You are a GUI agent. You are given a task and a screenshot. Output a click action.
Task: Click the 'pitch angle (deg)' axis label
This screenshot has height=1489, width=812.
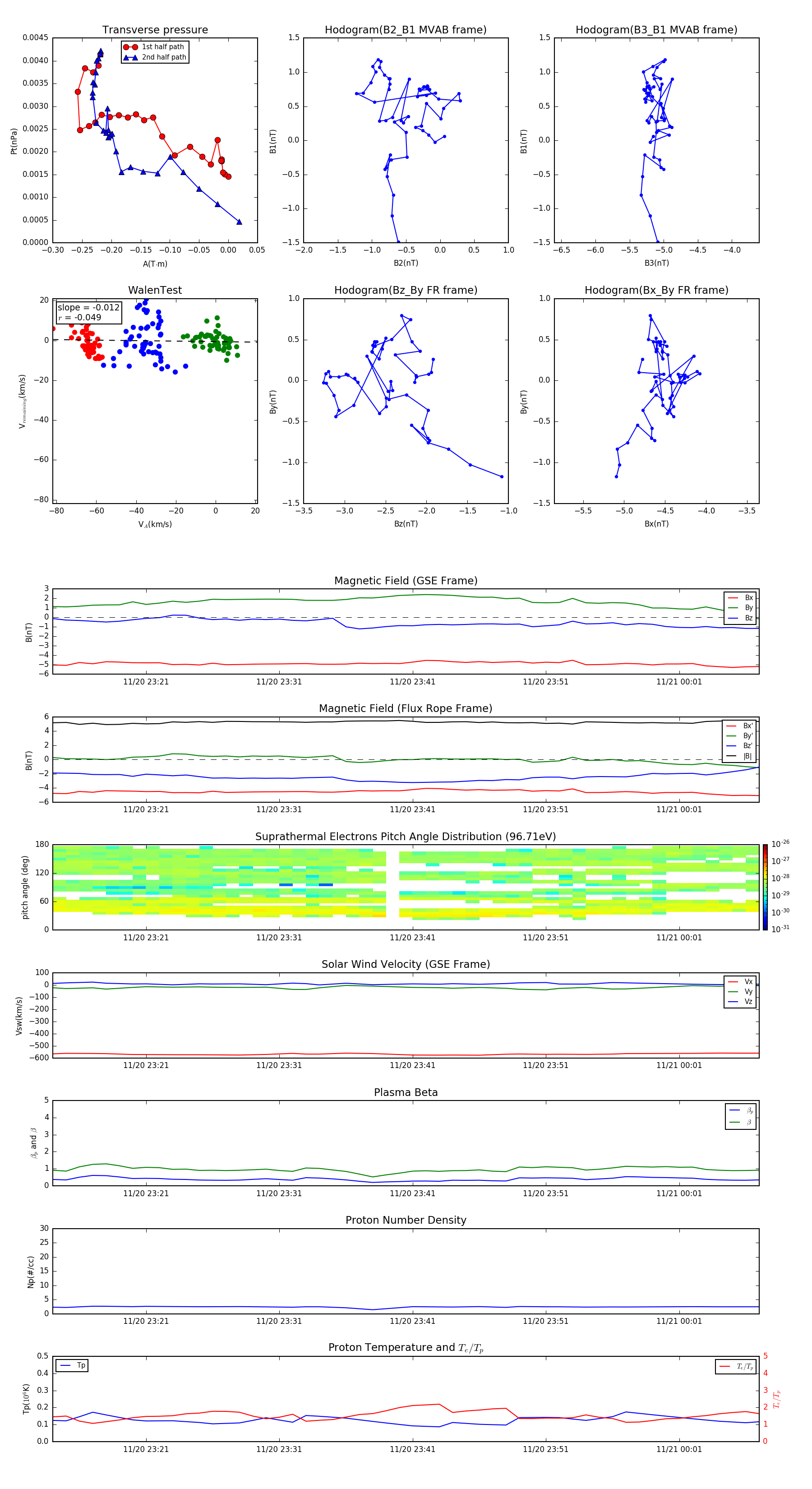(x=25, y=887)
